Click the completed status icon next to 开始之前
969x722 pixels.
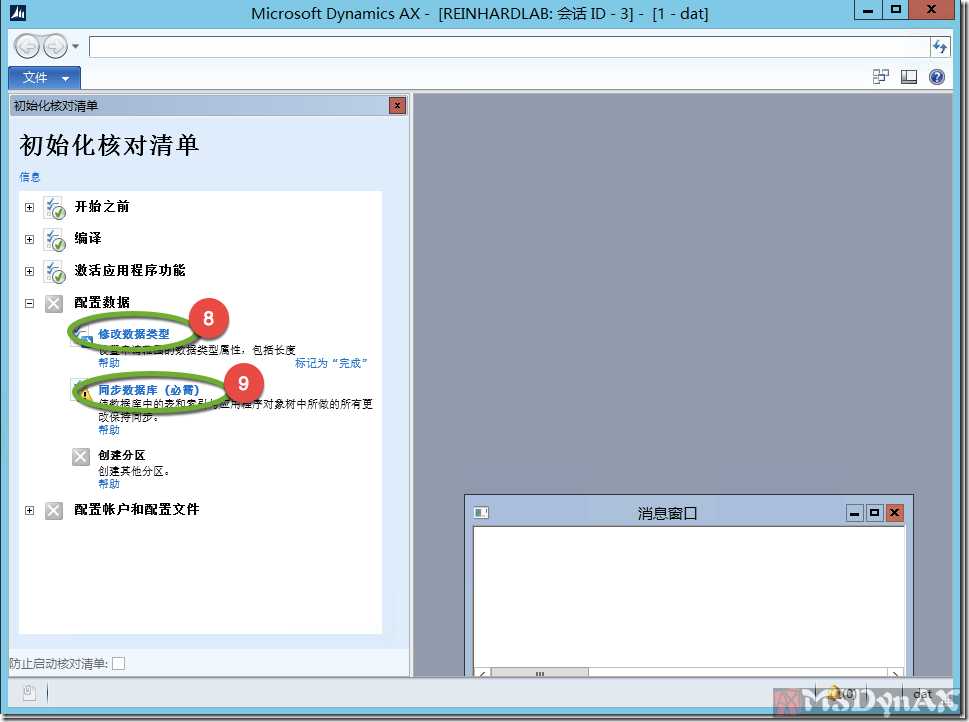coord(54,208)
